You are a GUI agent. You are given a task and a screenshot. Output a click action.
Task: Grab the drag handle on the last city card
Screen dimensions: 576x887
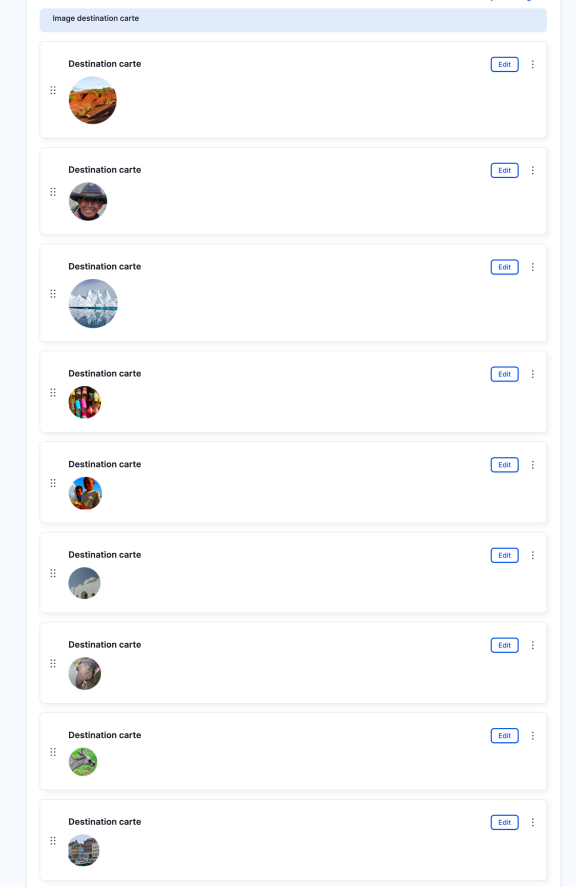click(x=53, y=840)
